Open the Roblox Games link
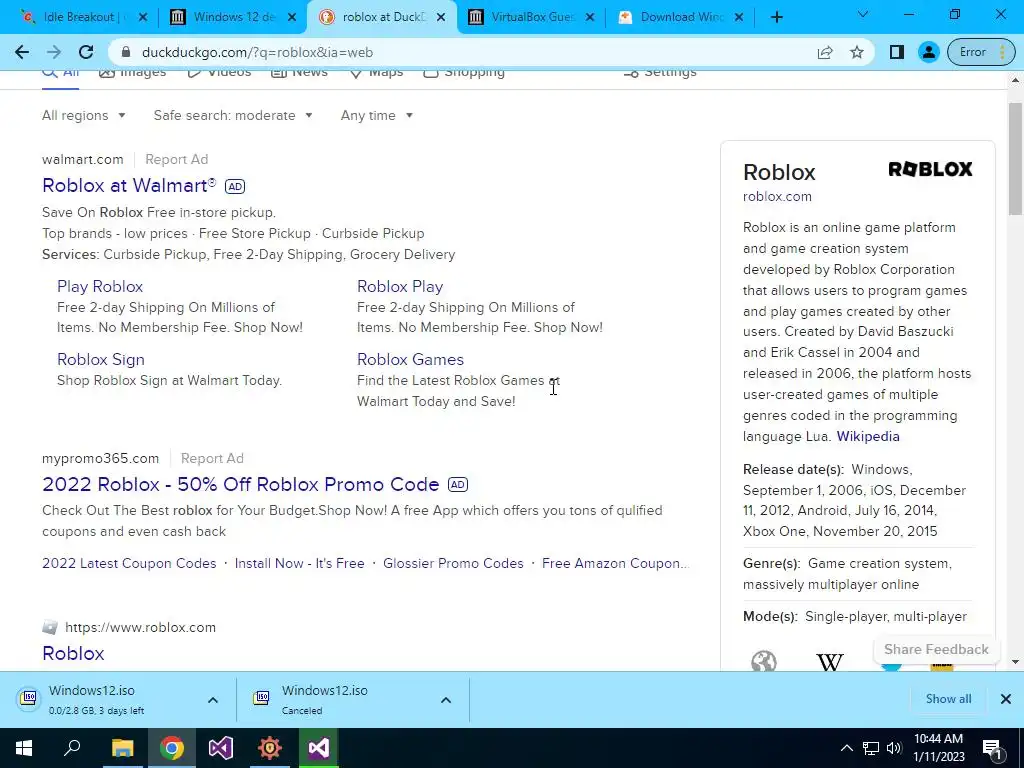 point(410,360)
